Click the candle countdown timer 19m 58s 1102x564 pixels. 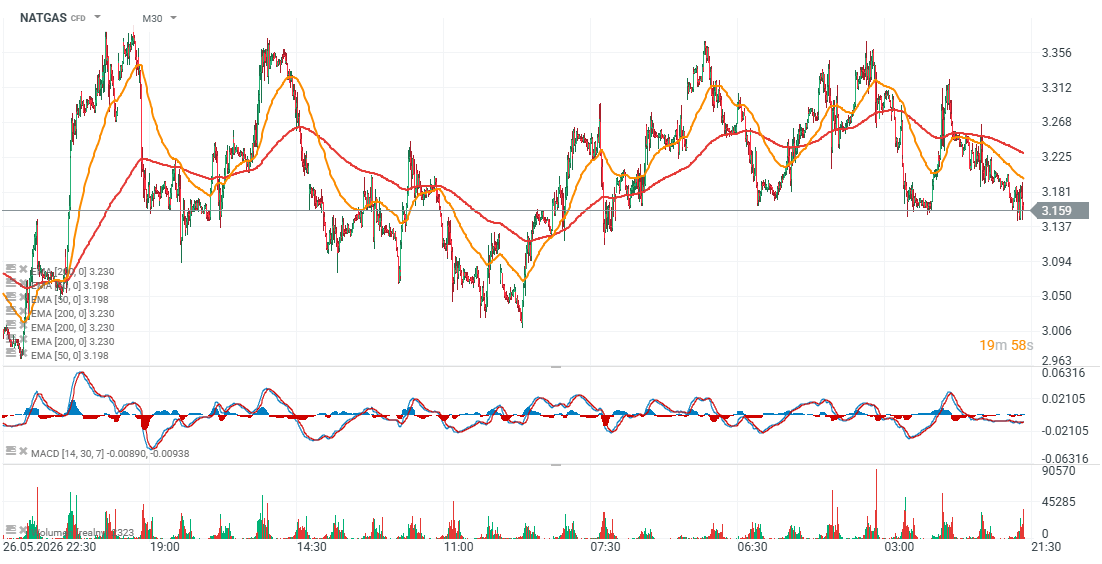click(x=1006, y=345)
